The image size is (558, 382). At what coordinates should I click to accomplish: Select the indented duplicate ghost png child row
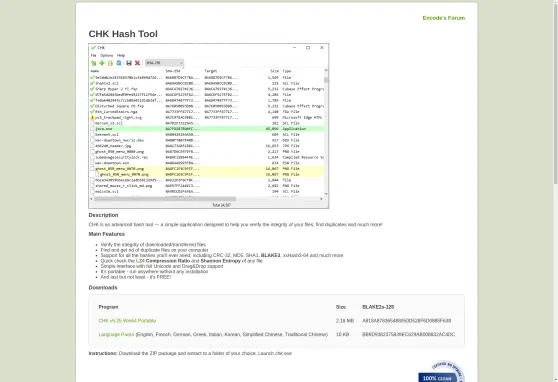point(206,174)
